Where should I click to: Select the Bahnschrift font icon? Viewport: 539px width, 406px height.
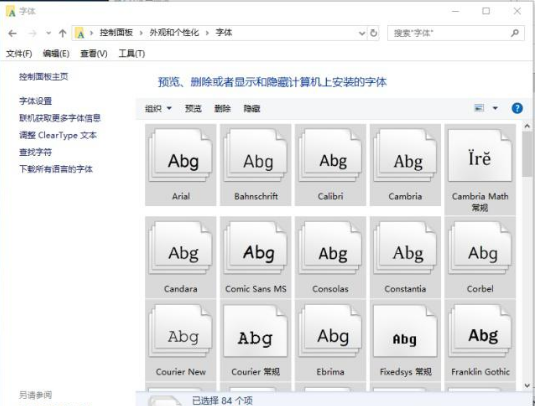point(255,155)
